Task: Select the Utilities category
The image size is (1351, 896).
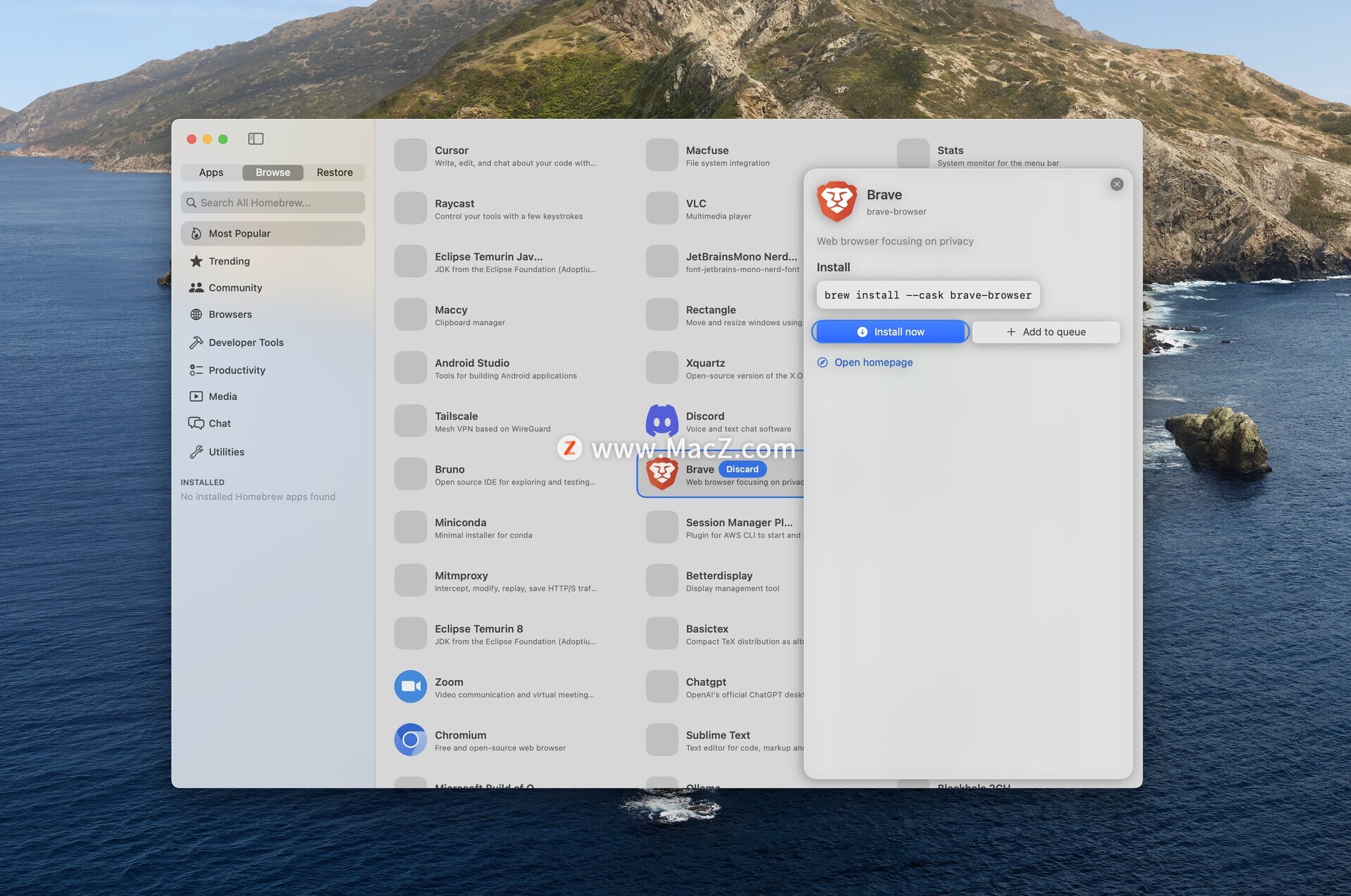Action: click(x=273, y=452)
